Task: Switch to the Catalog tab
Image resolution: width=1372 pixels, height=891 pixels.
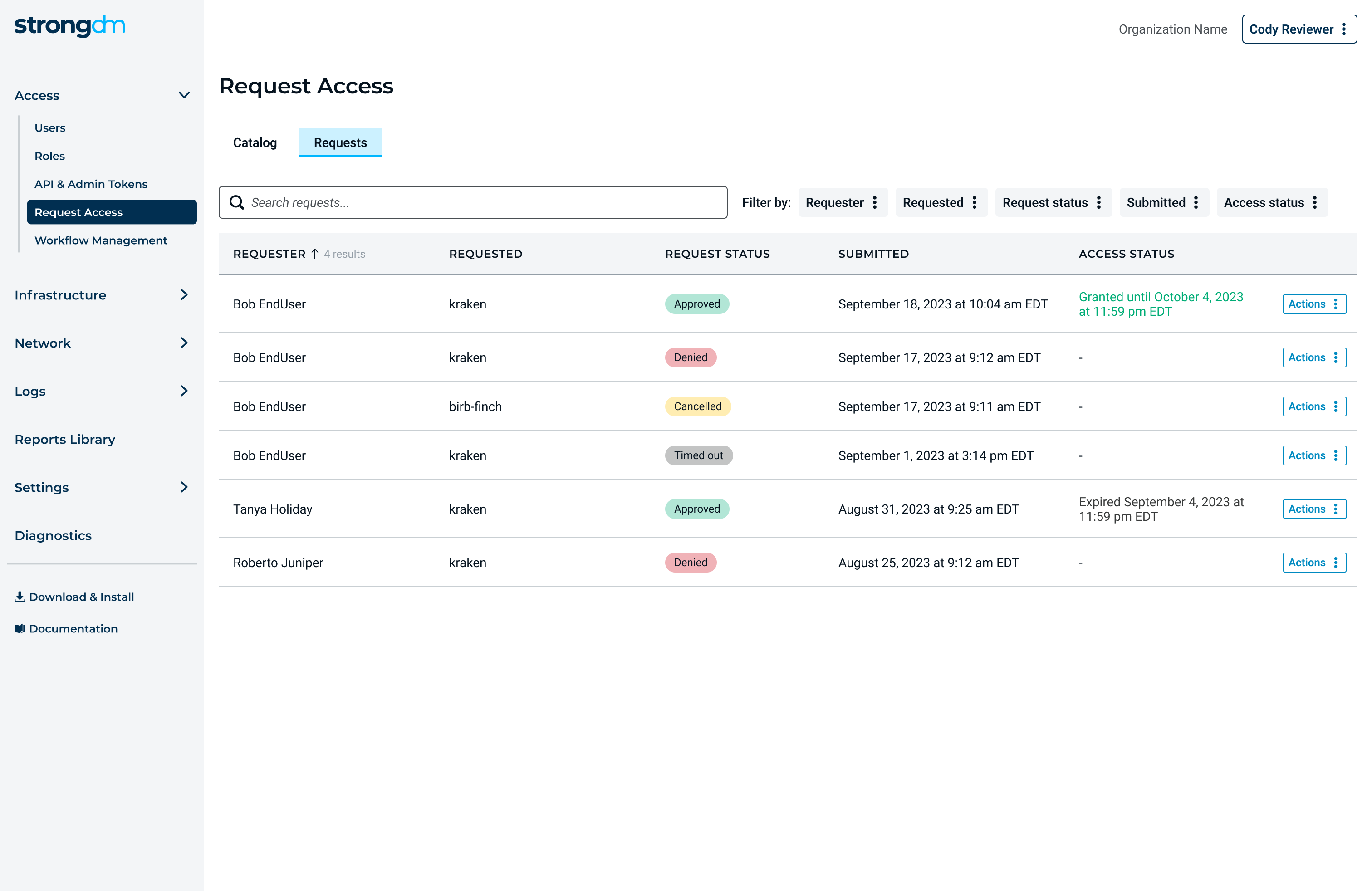Action: 255,142
